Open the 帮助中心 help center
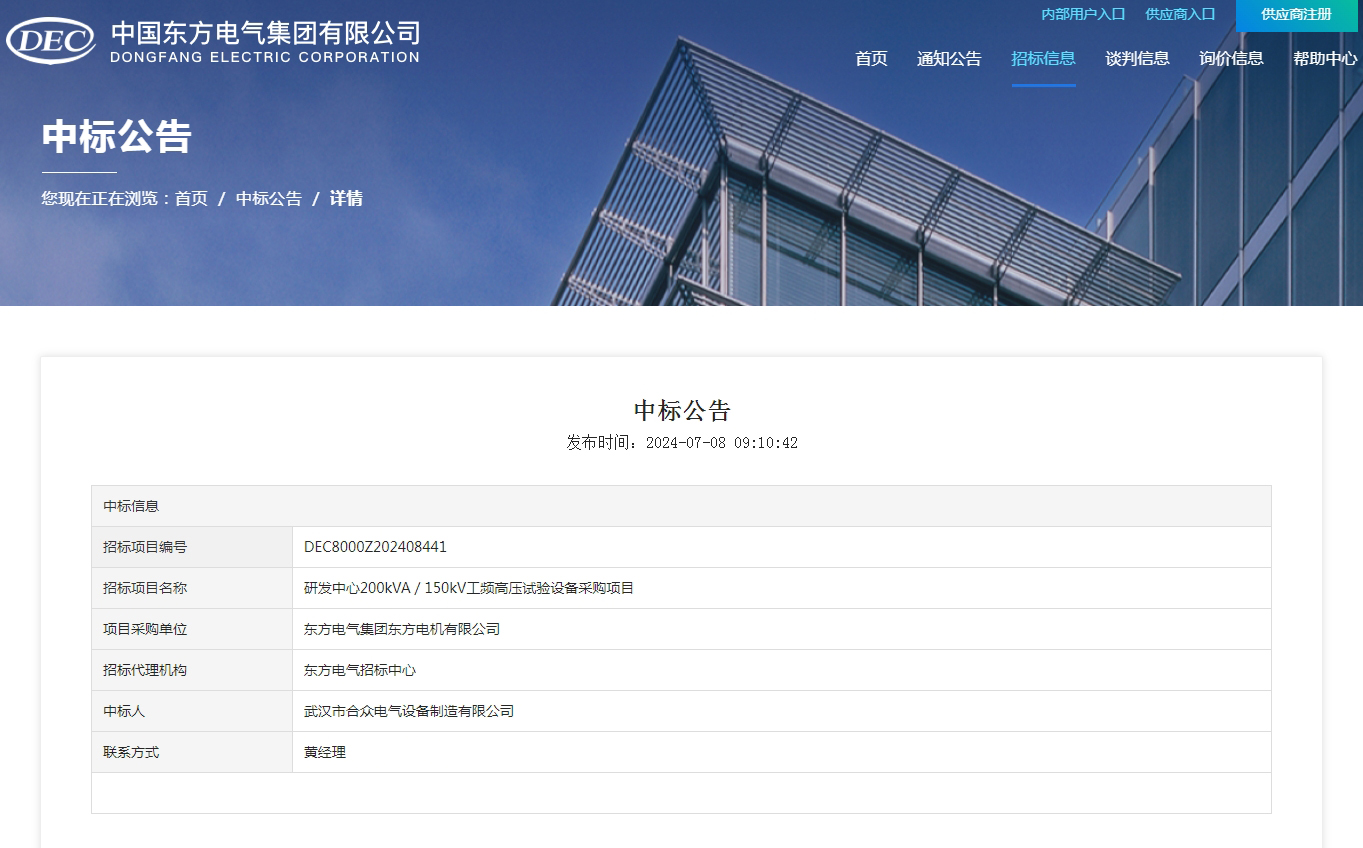 (1324, 59)
